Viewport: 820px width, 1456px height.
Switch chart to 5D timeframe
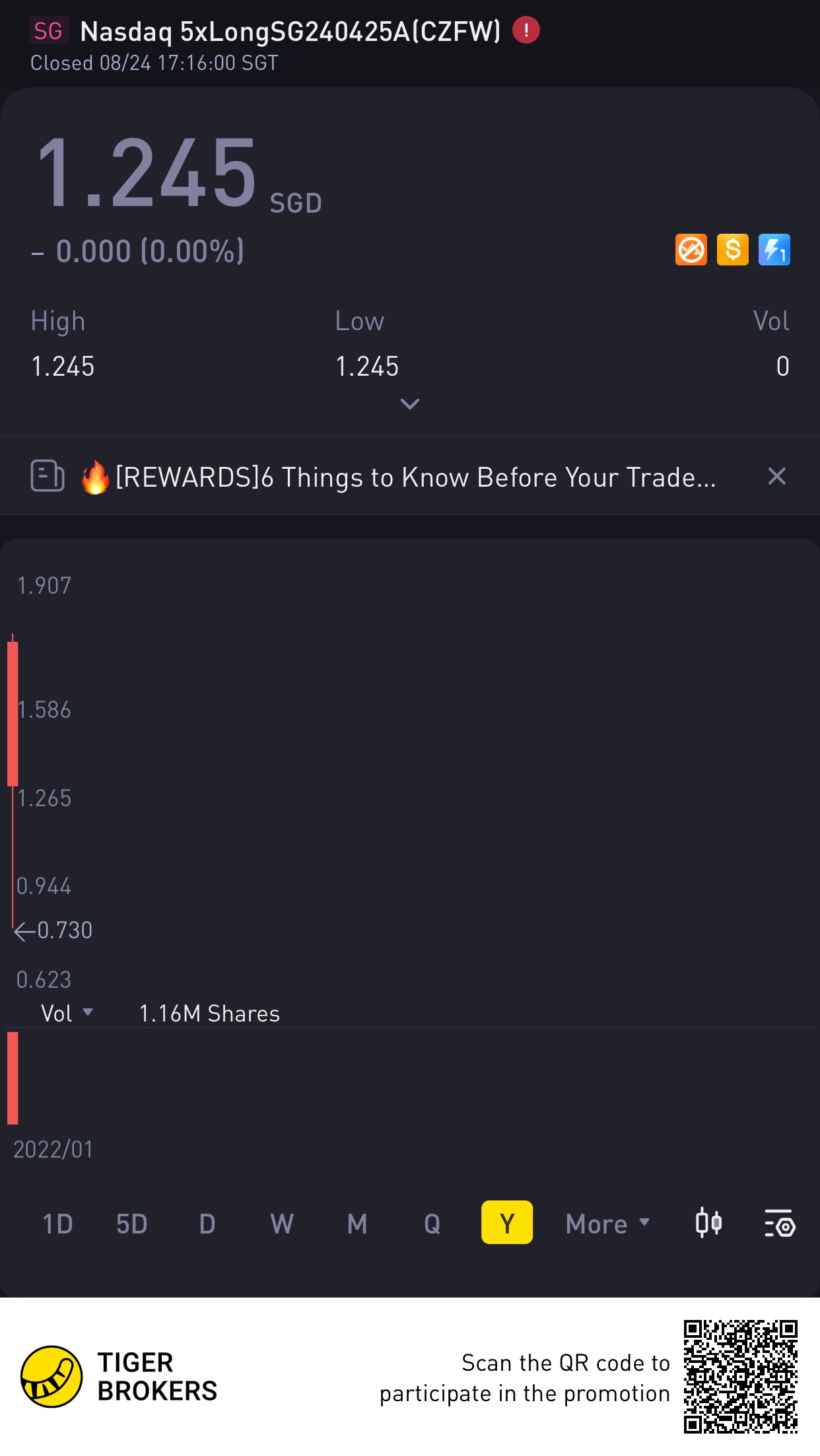131,1224
